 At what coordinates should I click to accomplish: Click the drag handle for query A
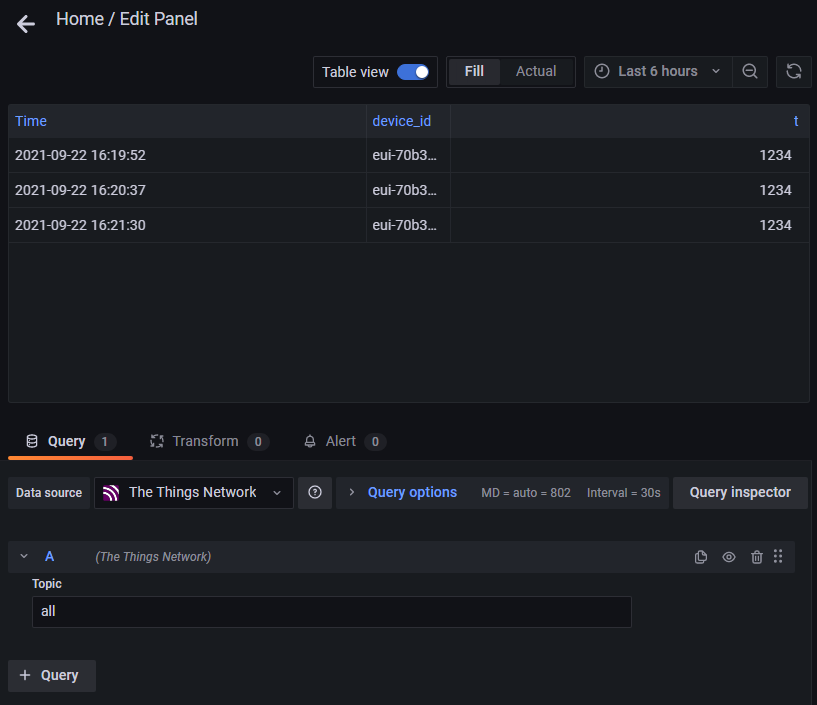[778, 557]
